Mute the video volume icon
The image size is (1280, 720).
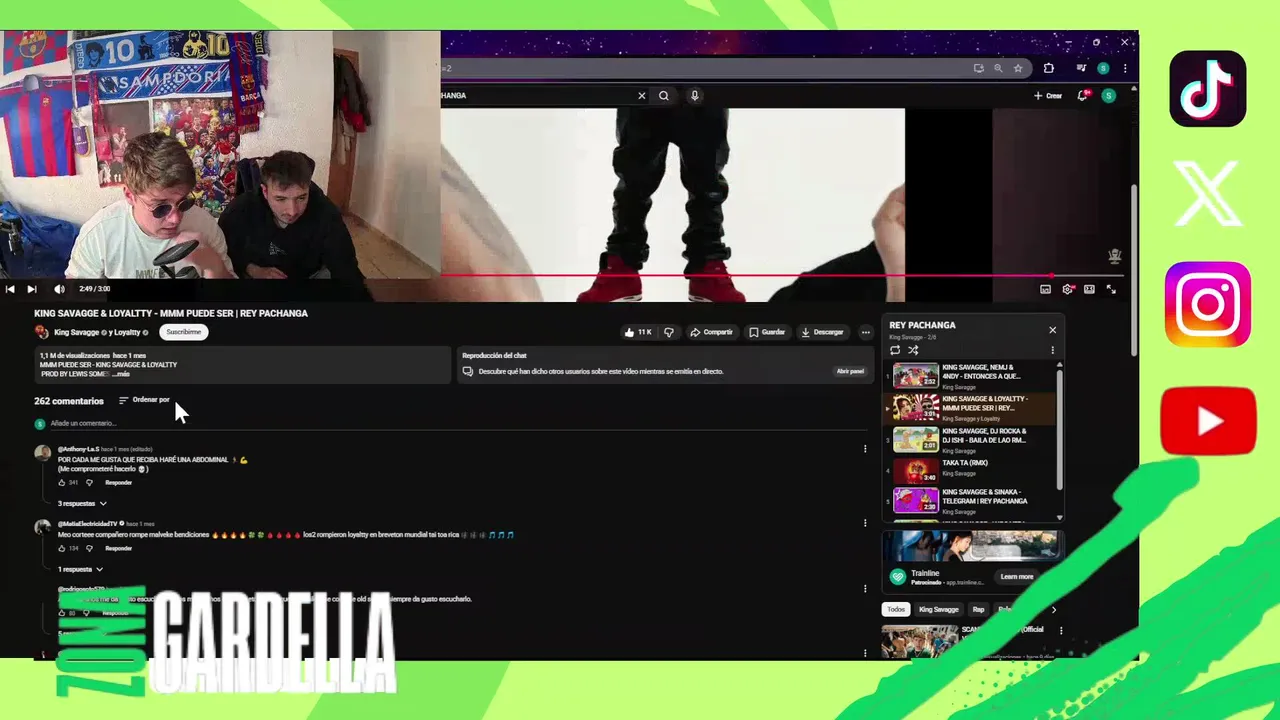[x=59, y=289]
